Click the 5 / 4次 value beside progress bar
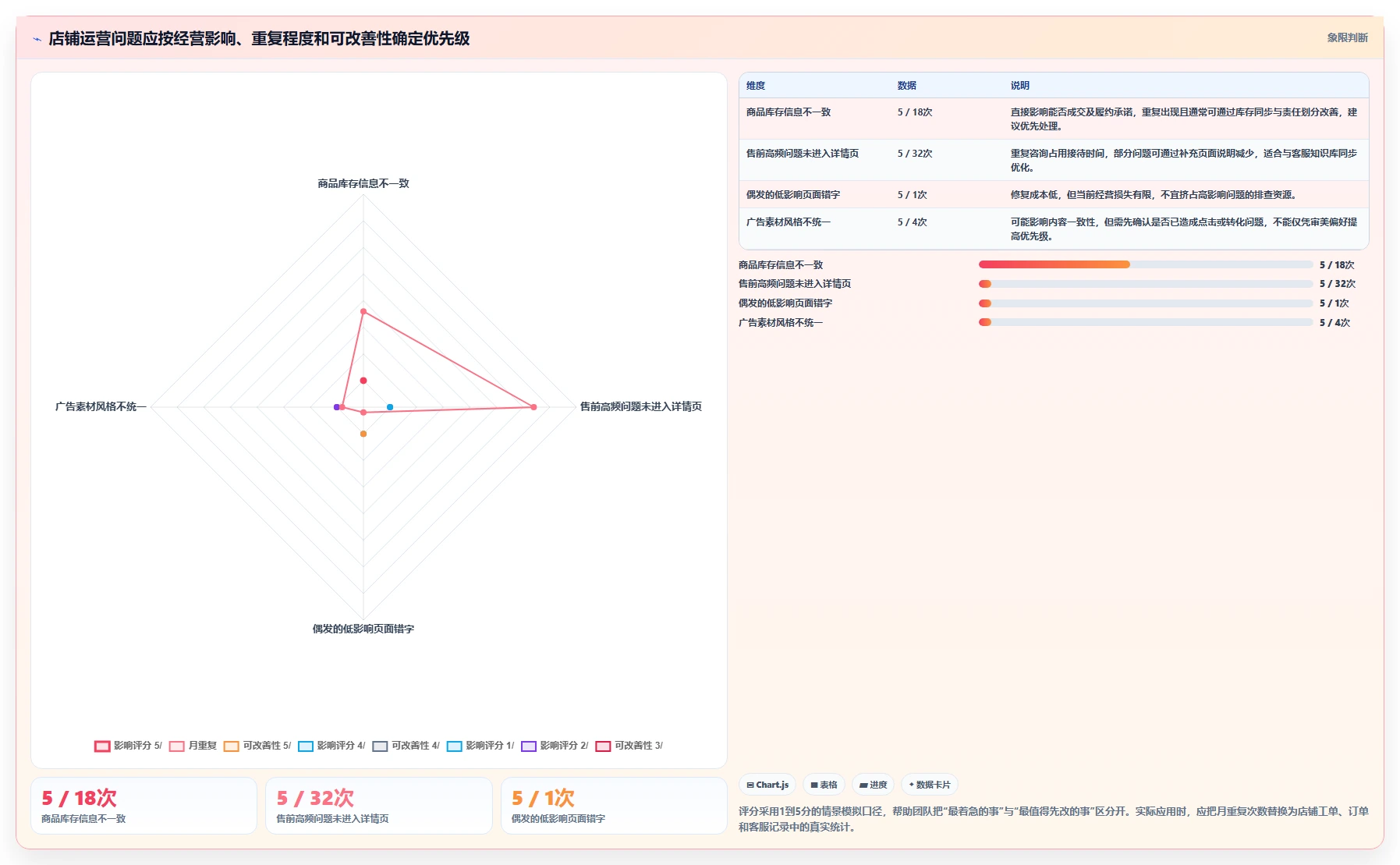The width and height of the screenshot is (1400, 865). 1334,323
